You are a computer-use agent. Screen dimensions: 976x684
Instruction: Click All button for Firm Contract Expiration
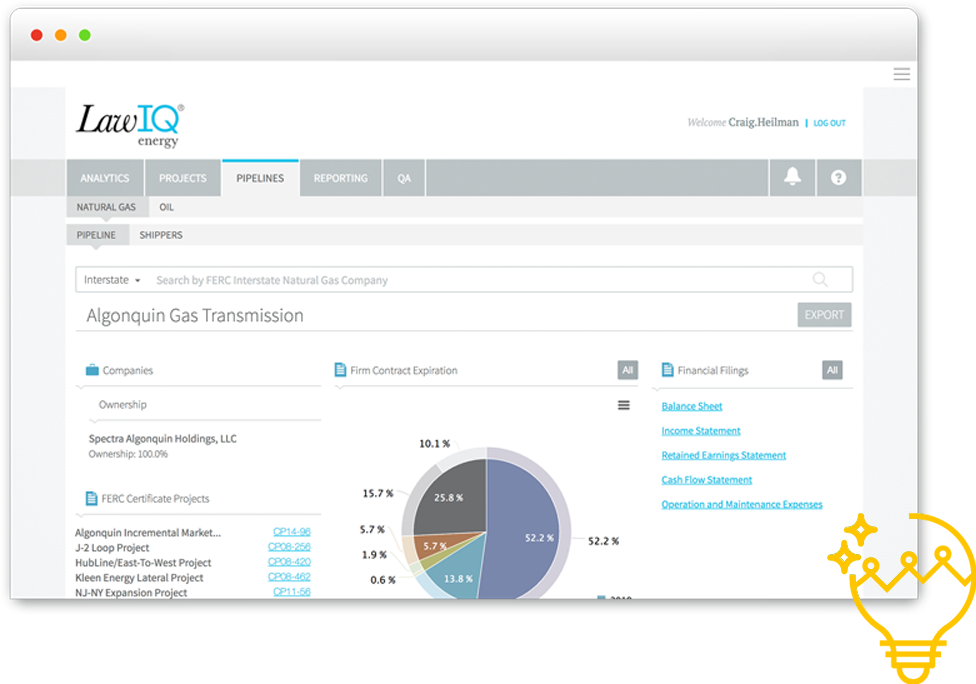[627, 370]
